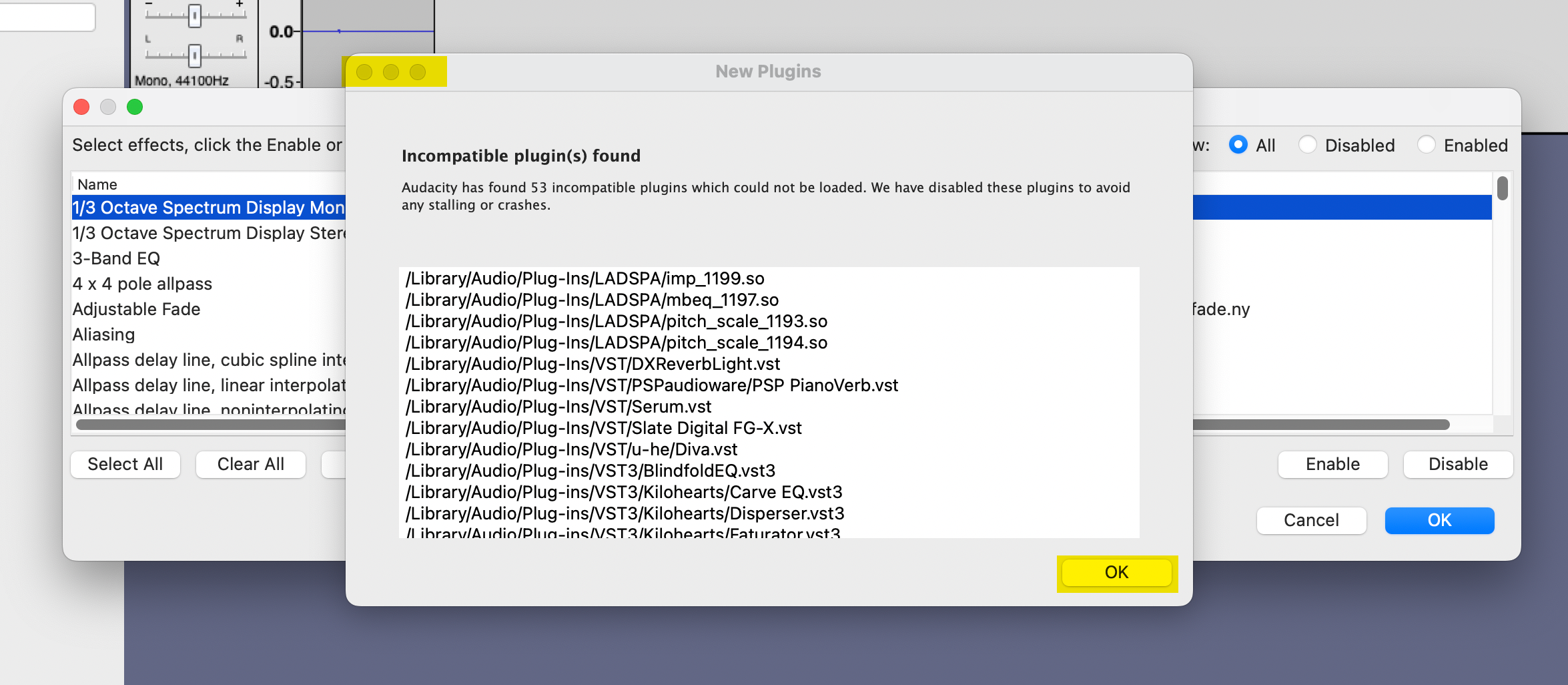Select the All radio button

click(x=1238, y=145)
